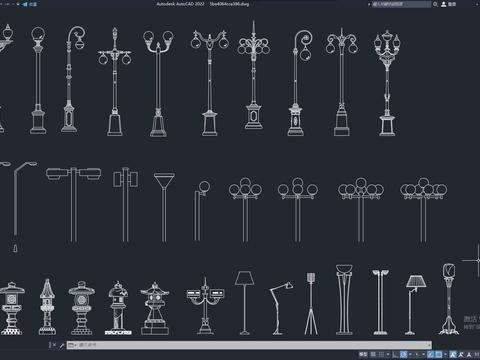Screen dimensions: 480x360
Task: Toggle annotation visibility in the status bar
Action: point(453,354)
